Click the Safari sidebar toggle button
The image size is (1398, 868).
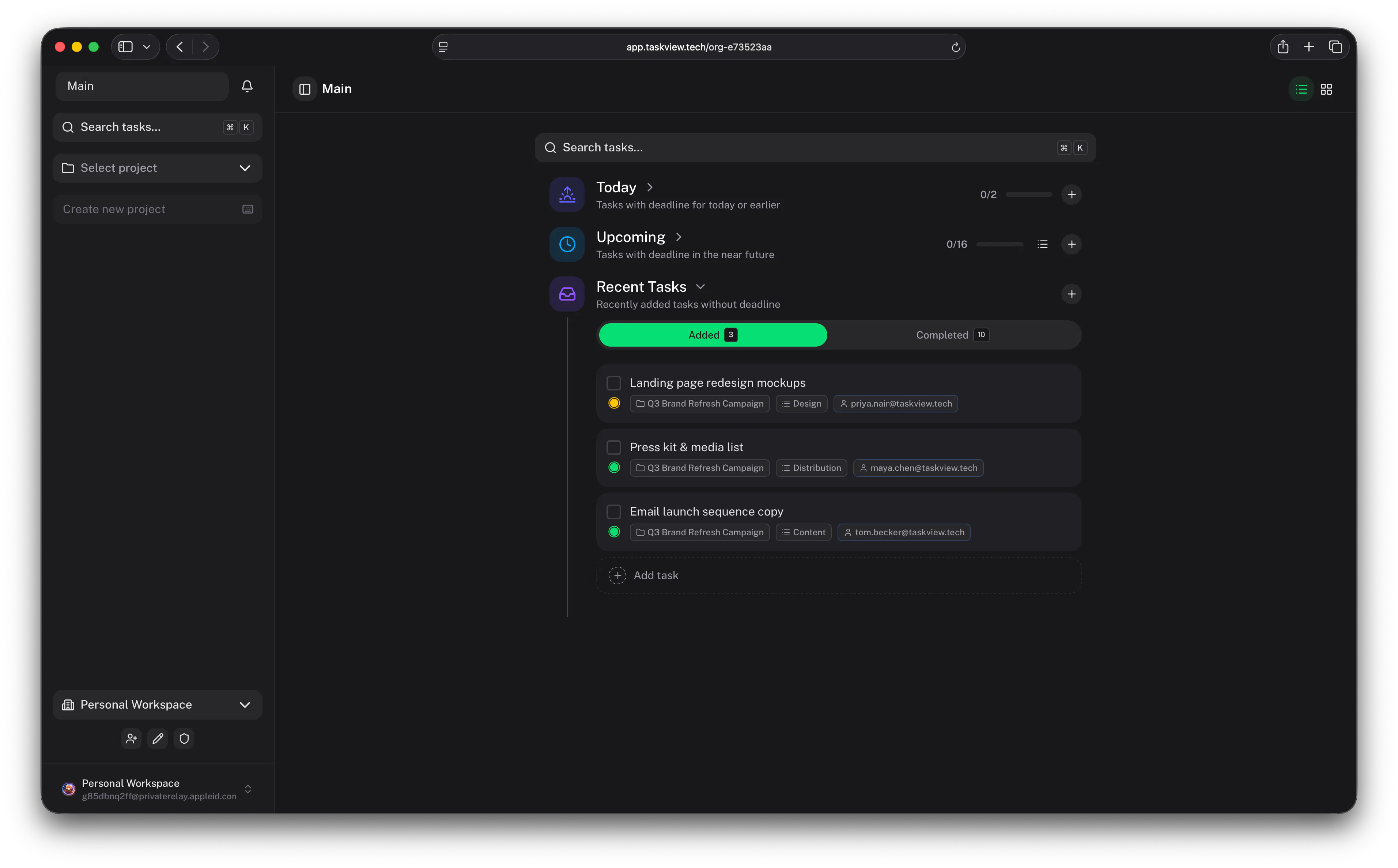pos(126,47)
